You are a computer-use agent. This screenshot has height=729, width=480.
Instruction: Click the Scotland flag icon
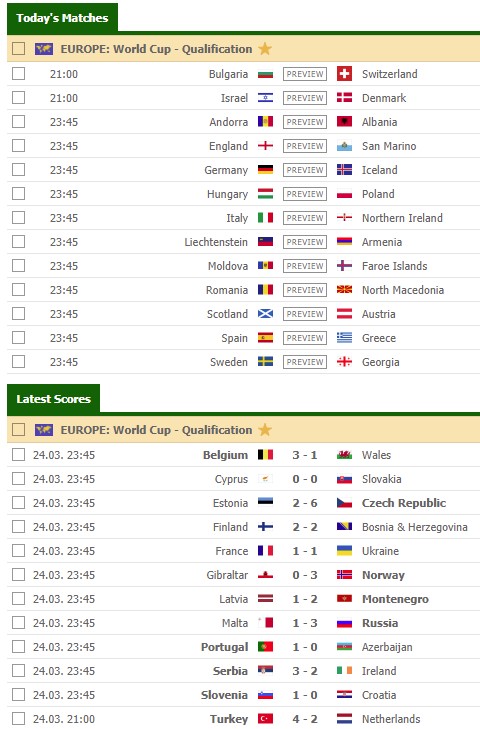pyautogui.click(x=266, y=314)
